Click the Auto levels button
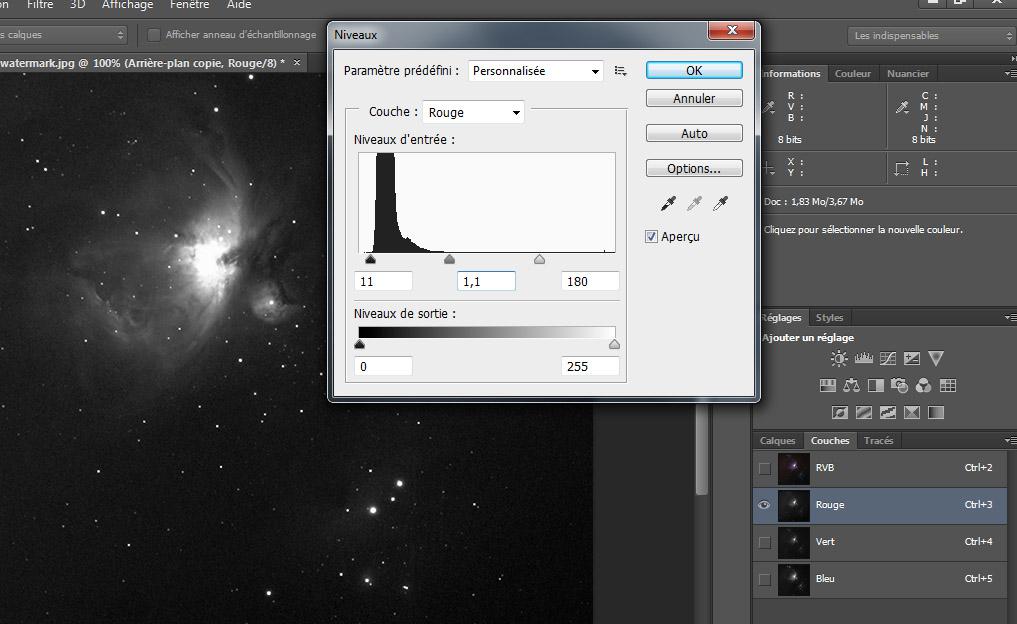 pos(694,134)
